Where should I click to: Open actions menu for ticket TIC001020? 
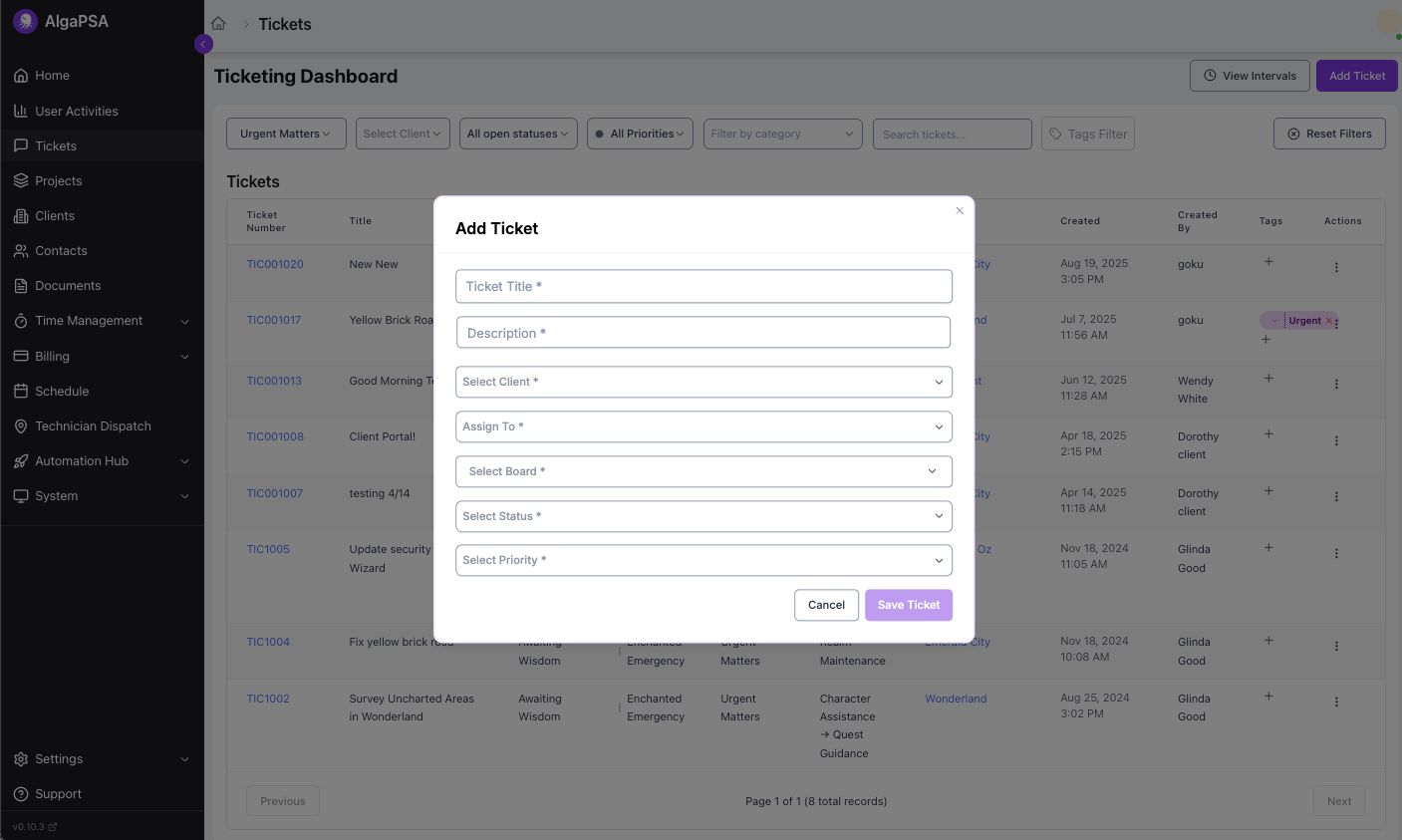tap(1336, 267)
